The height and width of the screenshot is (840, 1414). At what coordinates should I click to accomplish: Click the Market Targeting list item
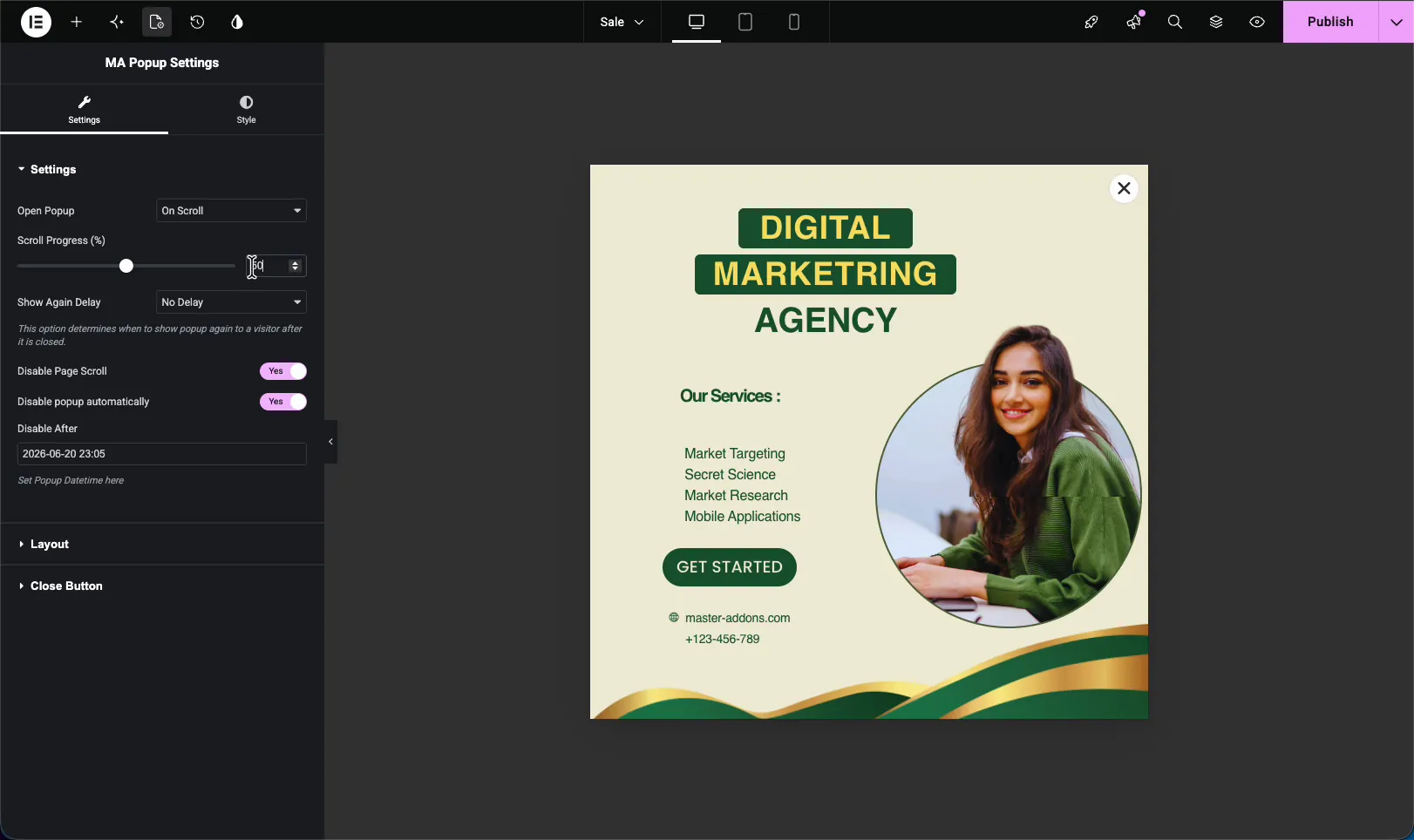tap(735, 454)
